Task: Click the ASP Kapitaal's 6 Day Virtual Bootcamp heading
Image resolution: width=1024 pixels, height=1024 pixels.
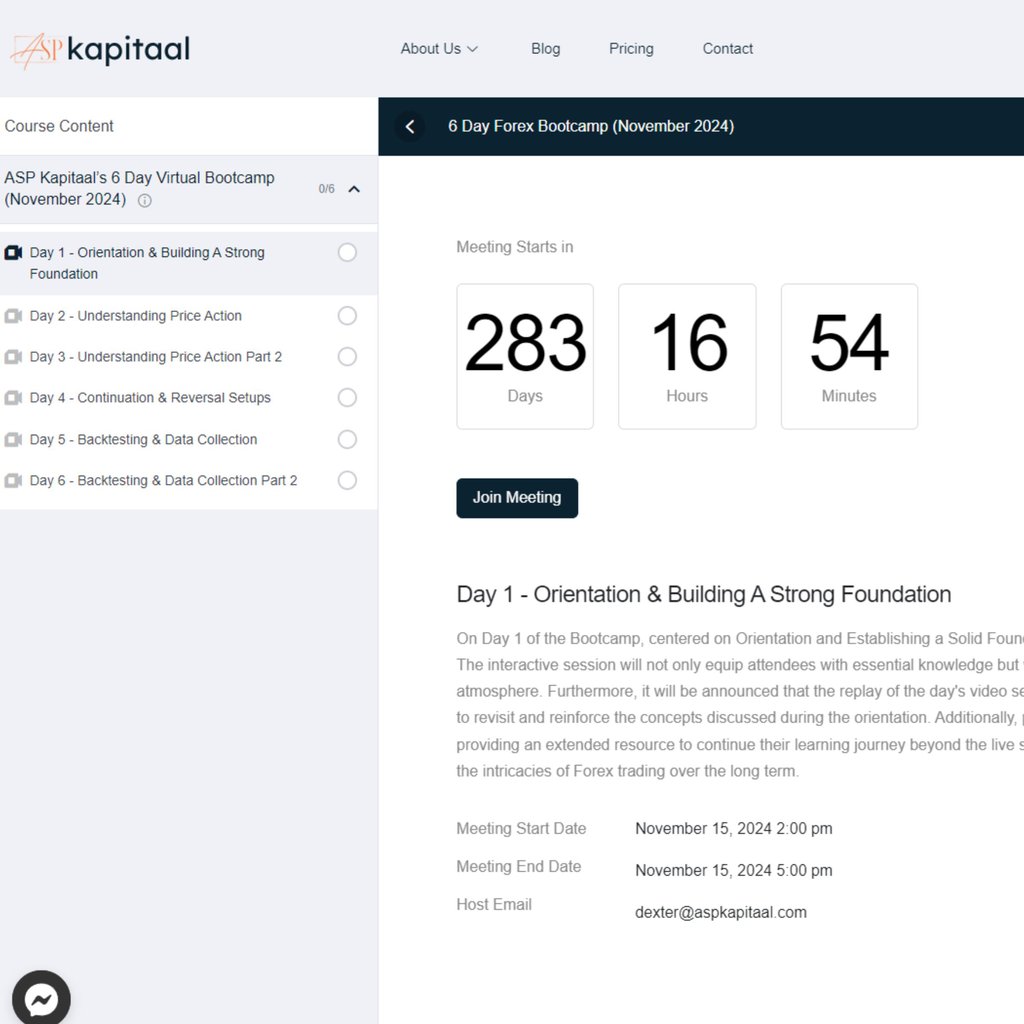Action: [139, 189]
